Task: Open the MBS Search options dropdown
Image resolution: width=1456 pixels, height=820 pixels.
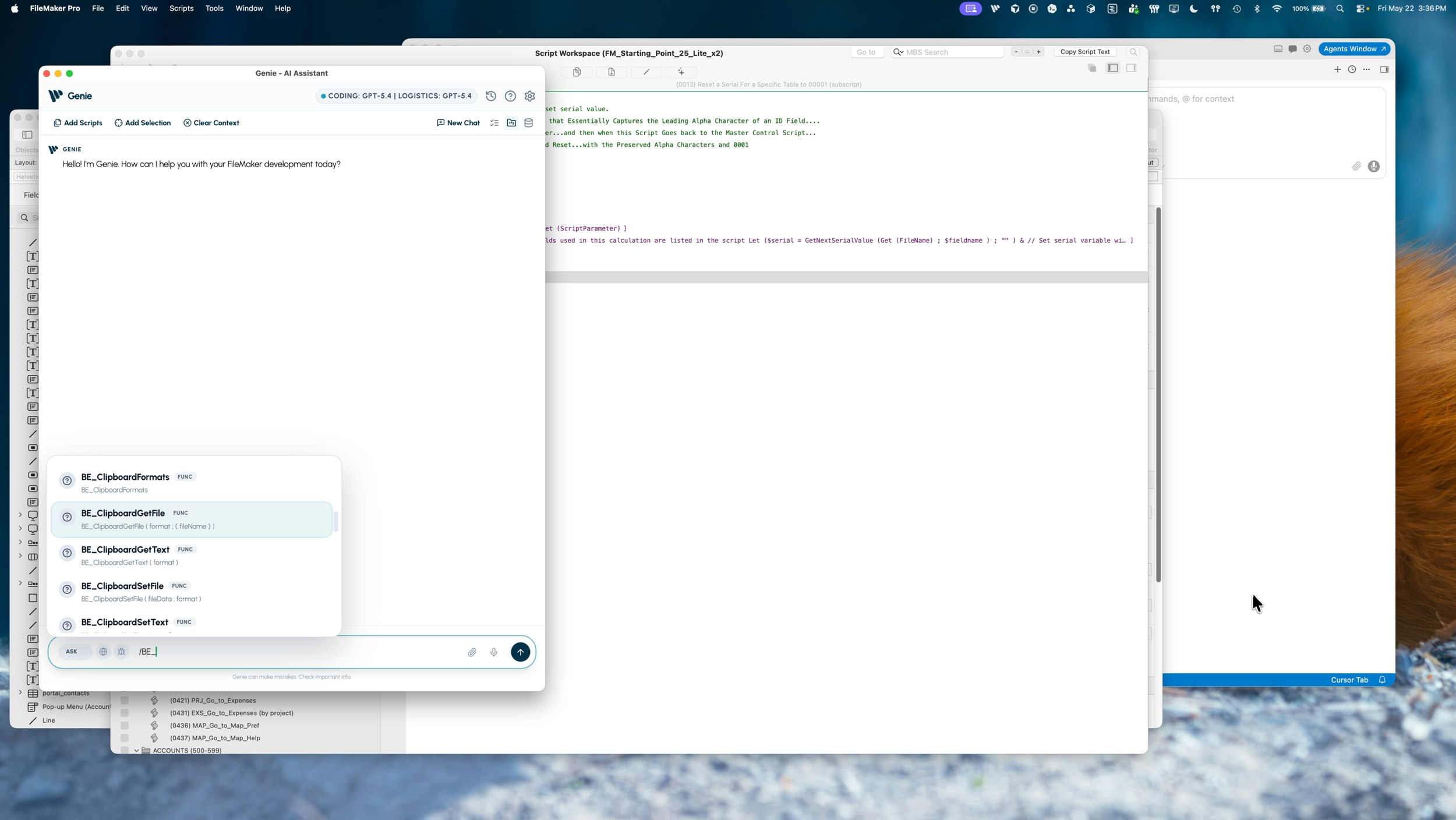Action: tap(898, 52)
